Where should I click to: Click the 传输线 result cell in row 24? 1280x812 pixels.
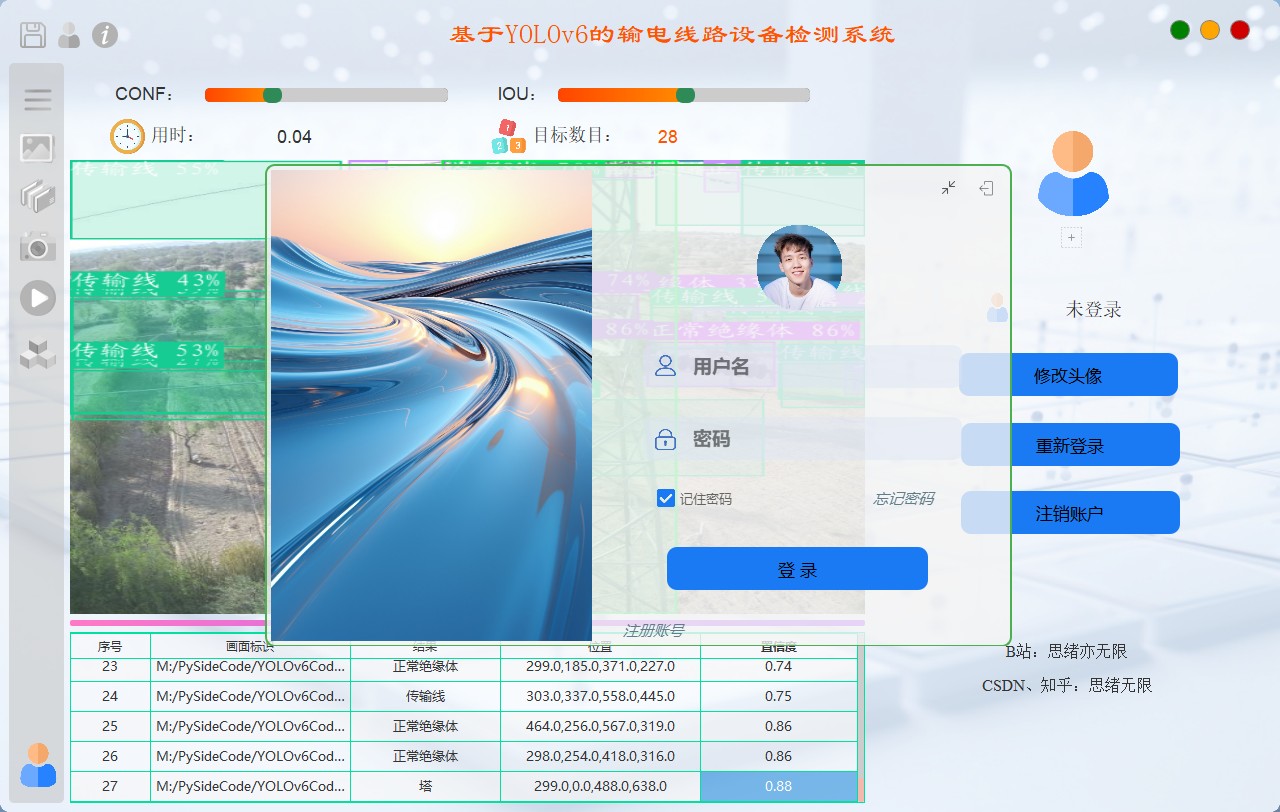[x=425, y=696]
